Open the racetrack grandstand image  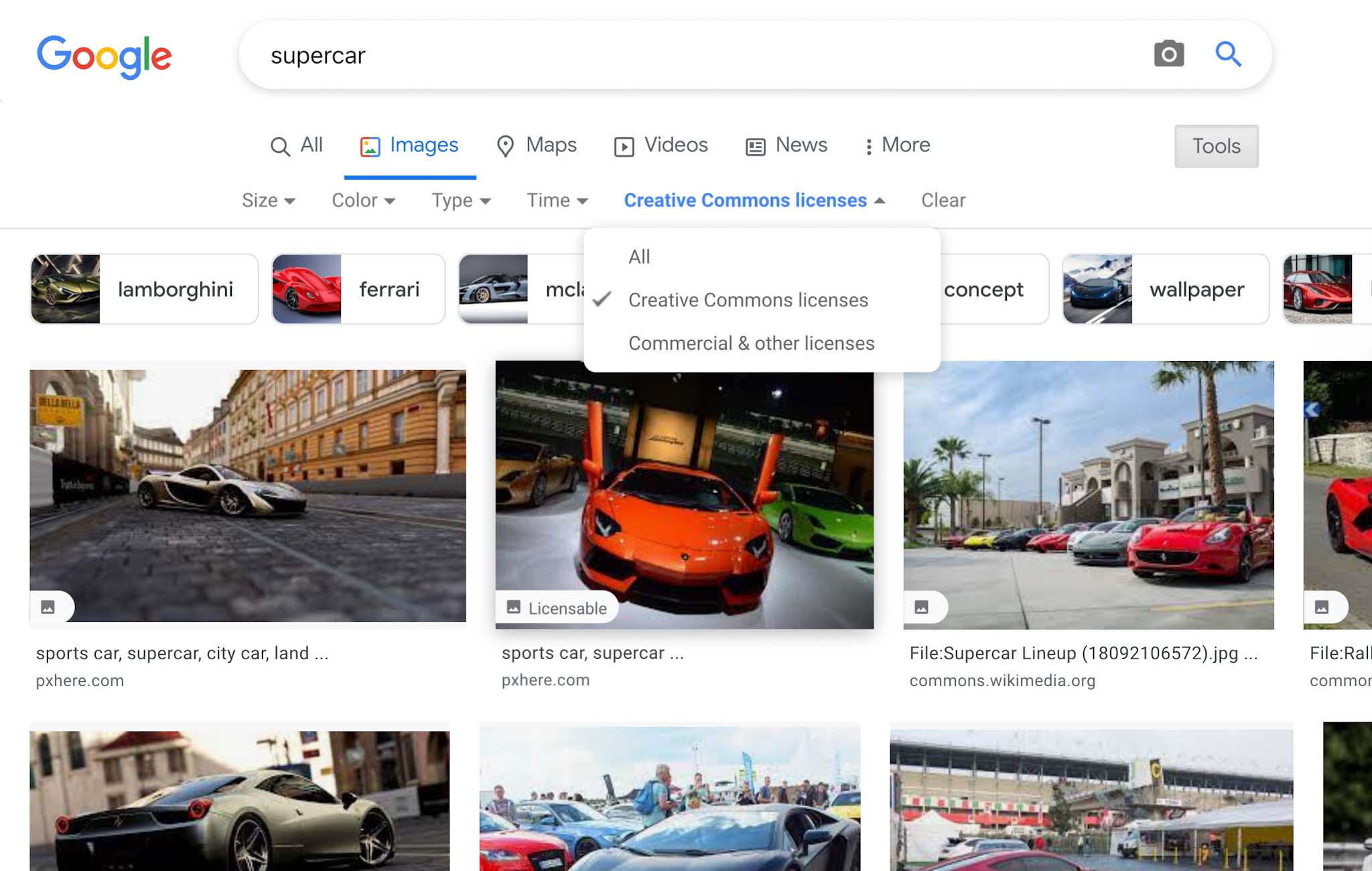1091,801
